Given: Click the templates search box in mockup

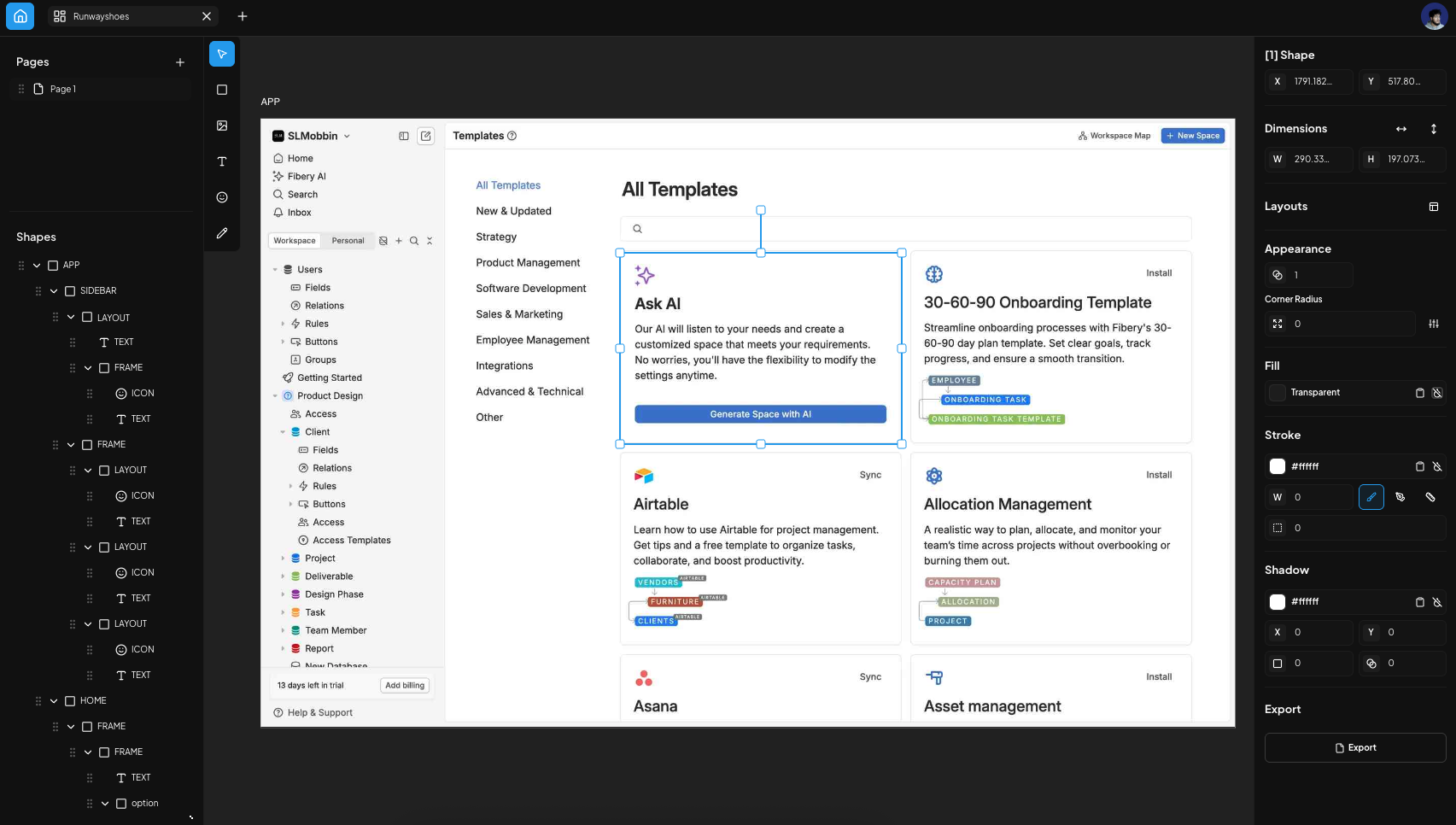Looking at the screenshot, I should coord(905,229).
